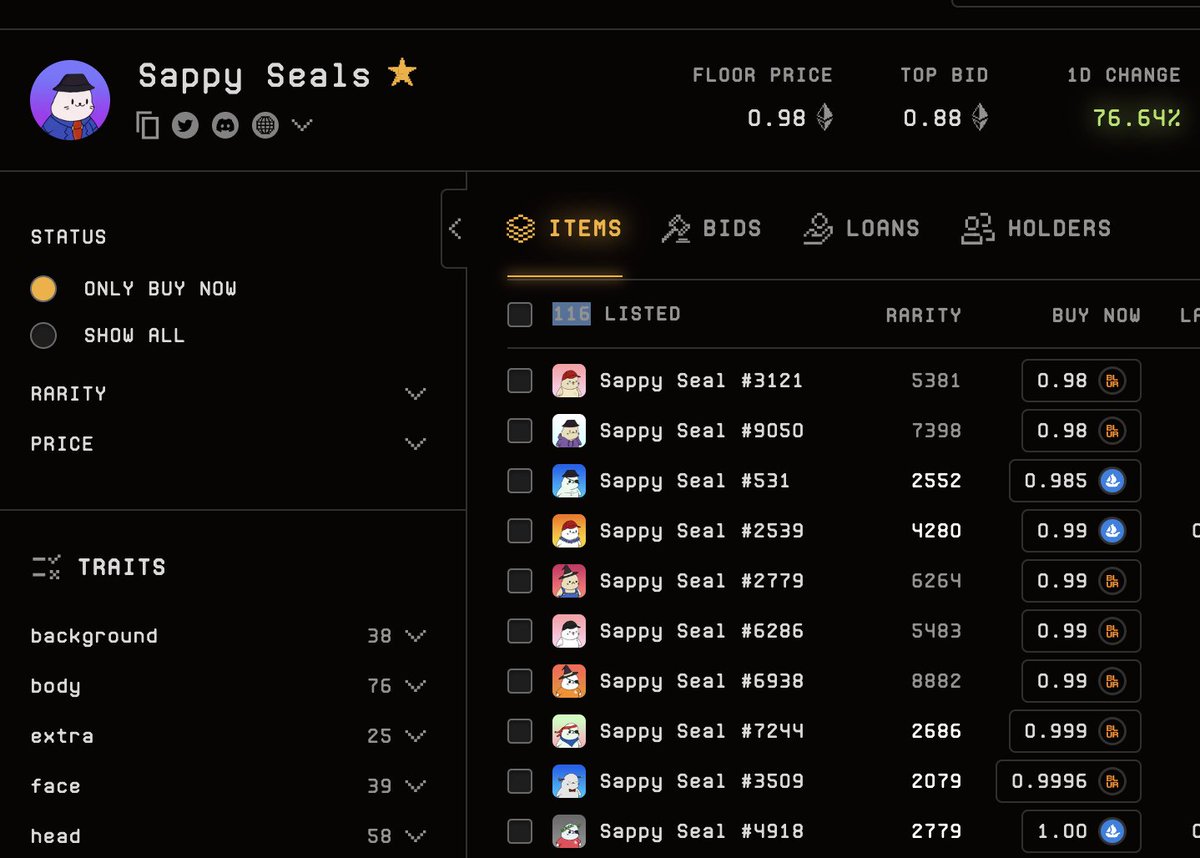Buy Sappy Seal #7244 for 0.999
The image size is (1200, 858).
point(1075,731)
